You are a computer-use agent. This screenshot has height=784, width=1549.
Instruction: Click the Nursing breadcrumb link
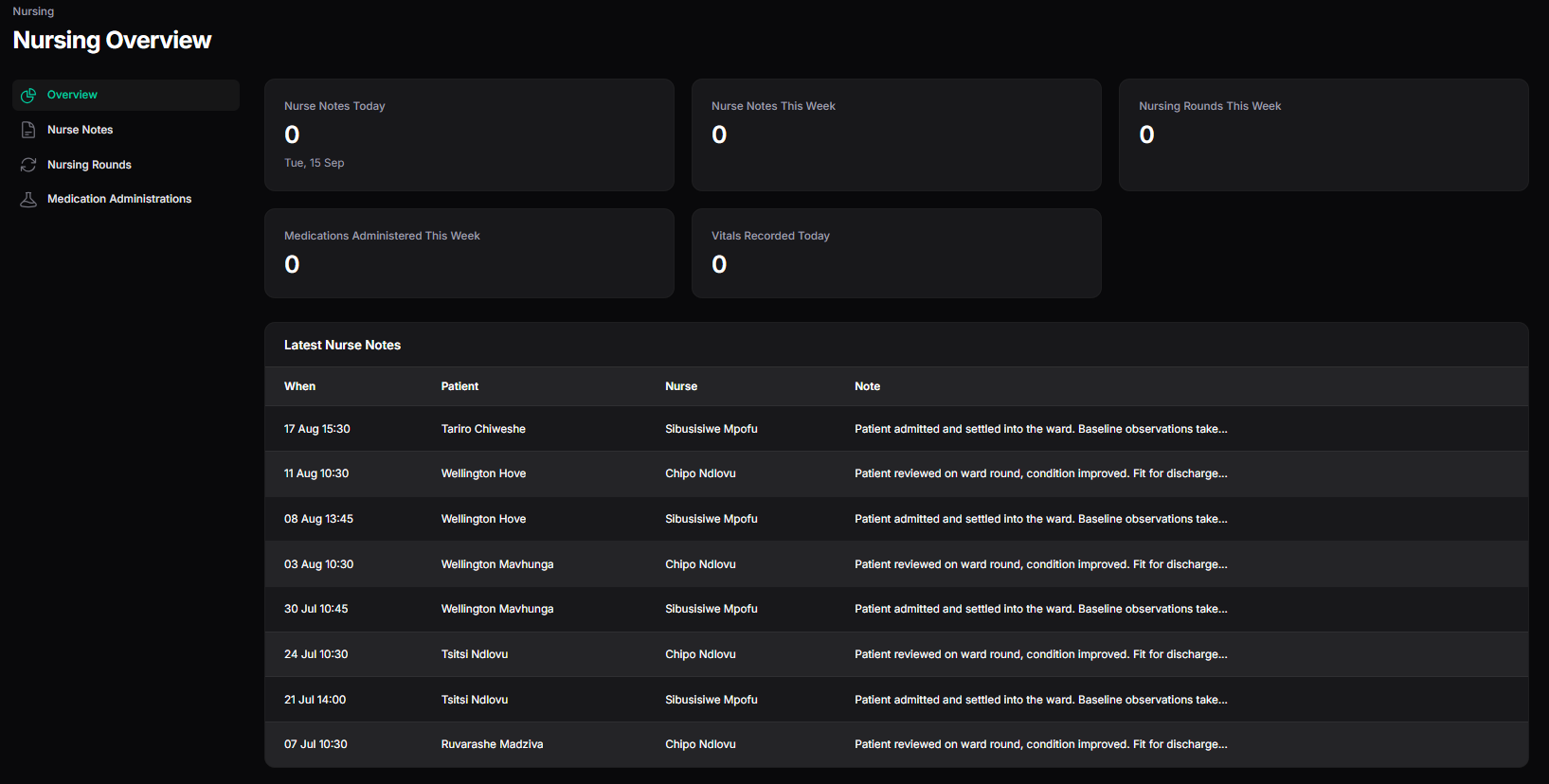point(33,11)
